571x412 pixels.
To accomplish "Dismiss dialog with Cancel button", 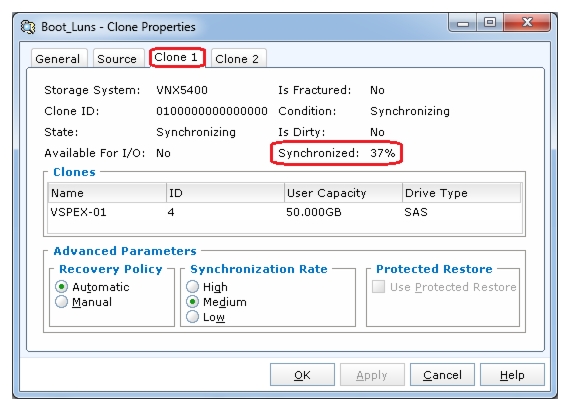I will 442,374.
